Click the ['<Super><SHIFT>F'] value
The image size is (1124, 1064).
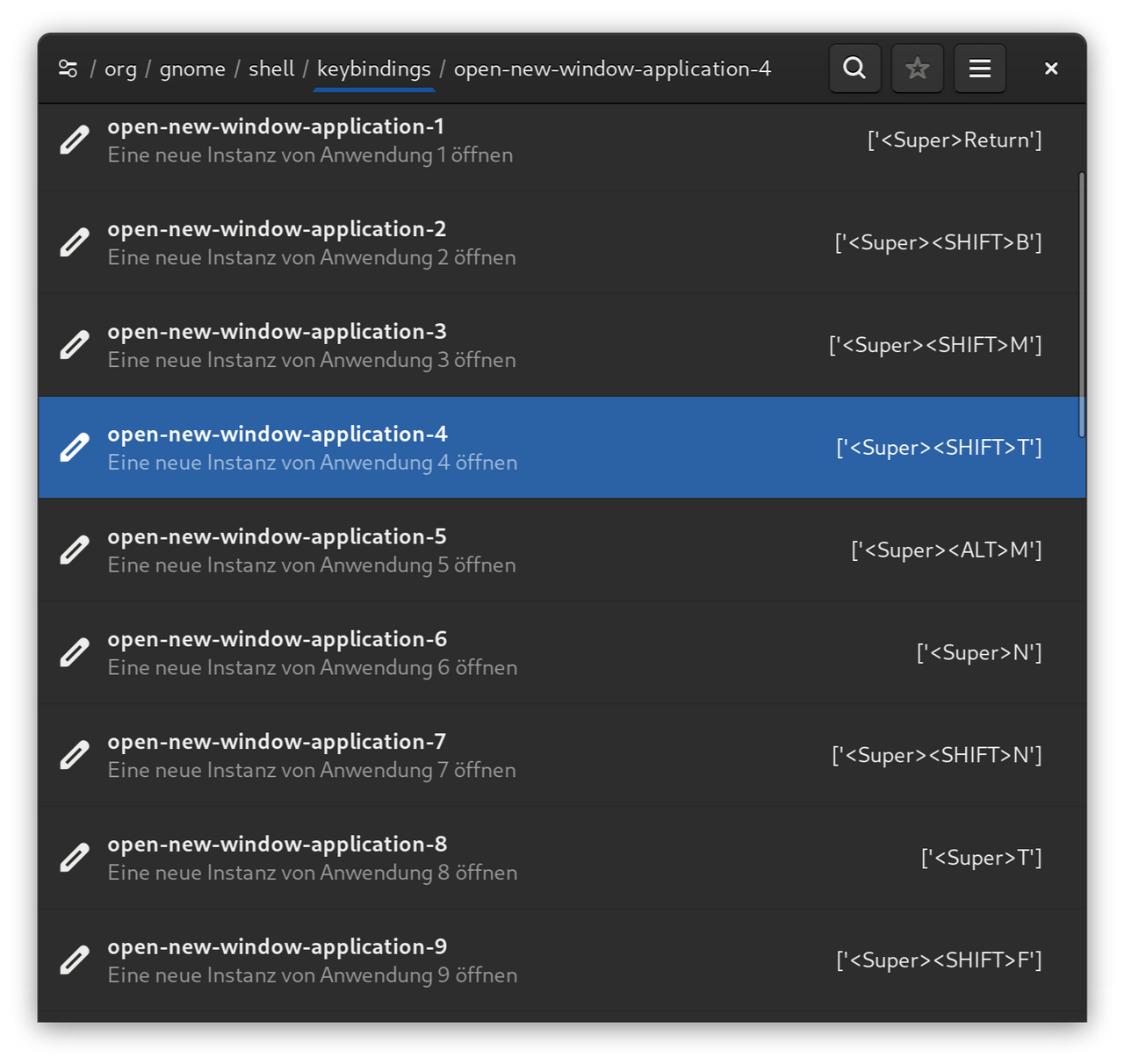click(x=939, y=960)
